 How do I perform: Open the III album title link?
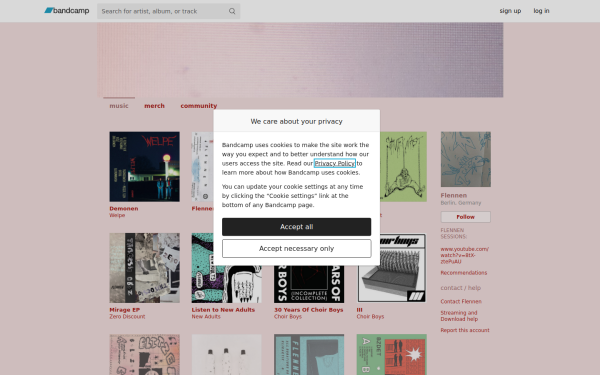(x=359, y=310)
